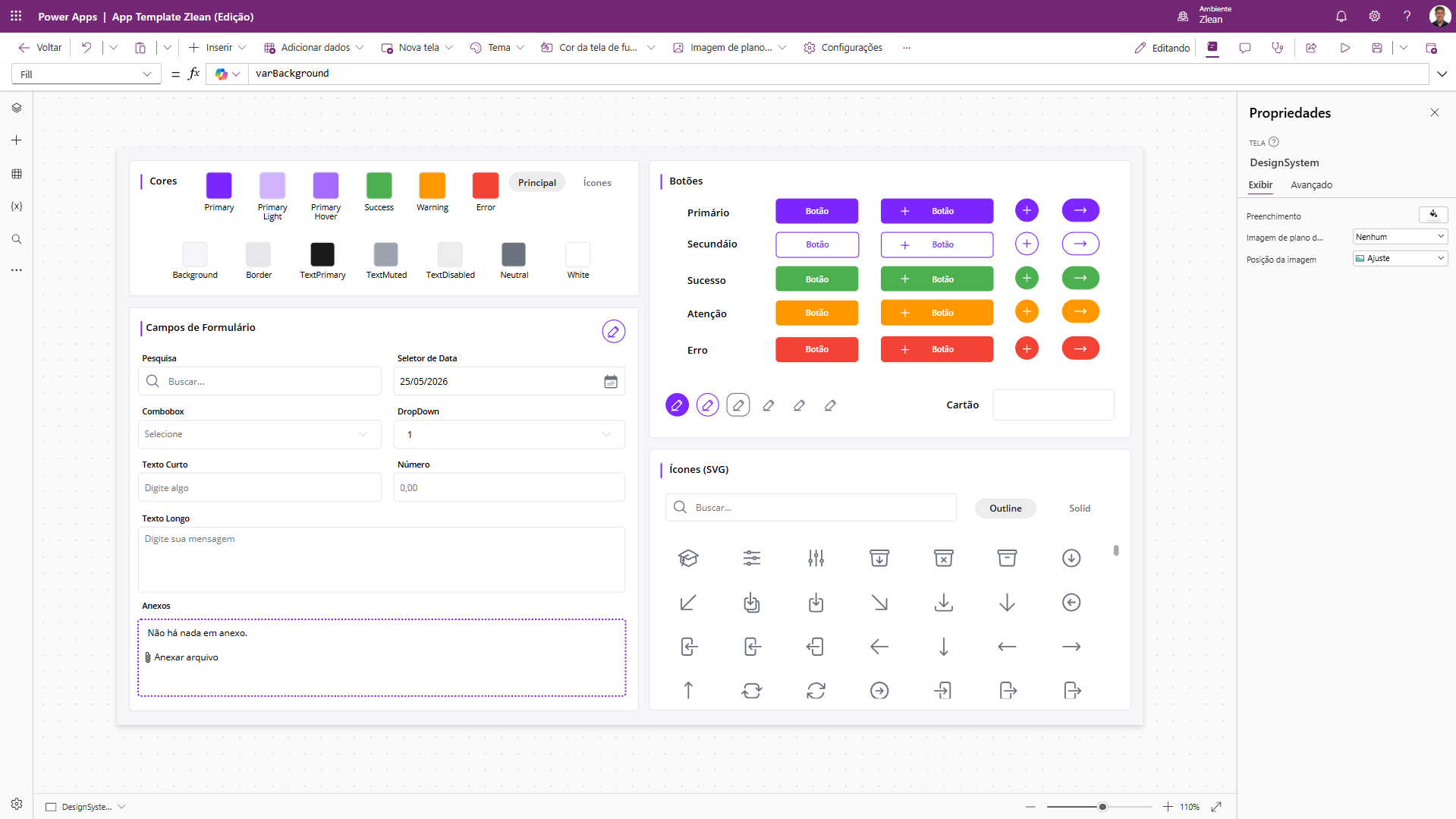Click the filled purple edit icon button
This screenshot has width=1456, height=819.
[x=677, y=405]
